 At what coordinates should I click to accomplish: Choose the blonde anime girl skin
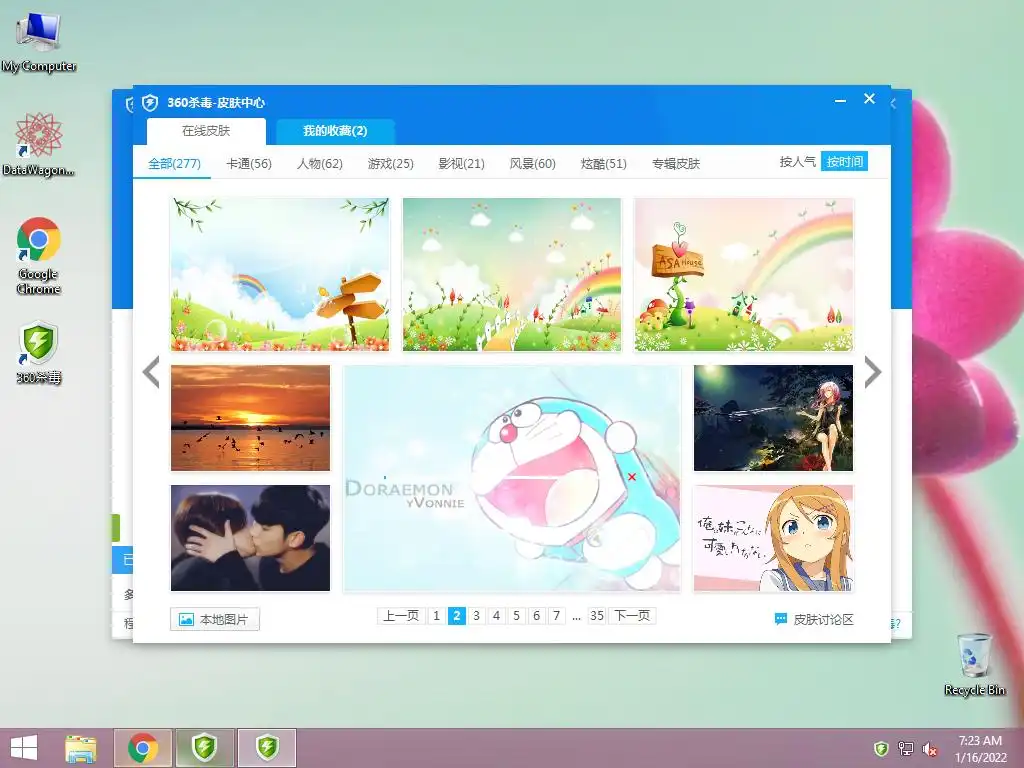click(773, 538)
